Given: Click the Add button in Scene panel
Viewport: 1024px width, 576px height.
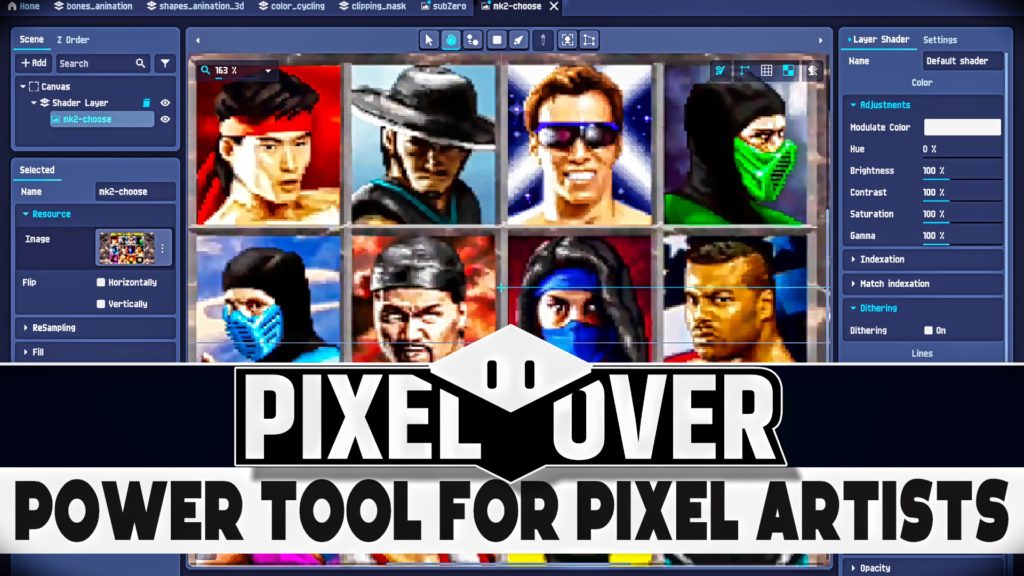Looking at the screenshot, I should click(33, 63).
